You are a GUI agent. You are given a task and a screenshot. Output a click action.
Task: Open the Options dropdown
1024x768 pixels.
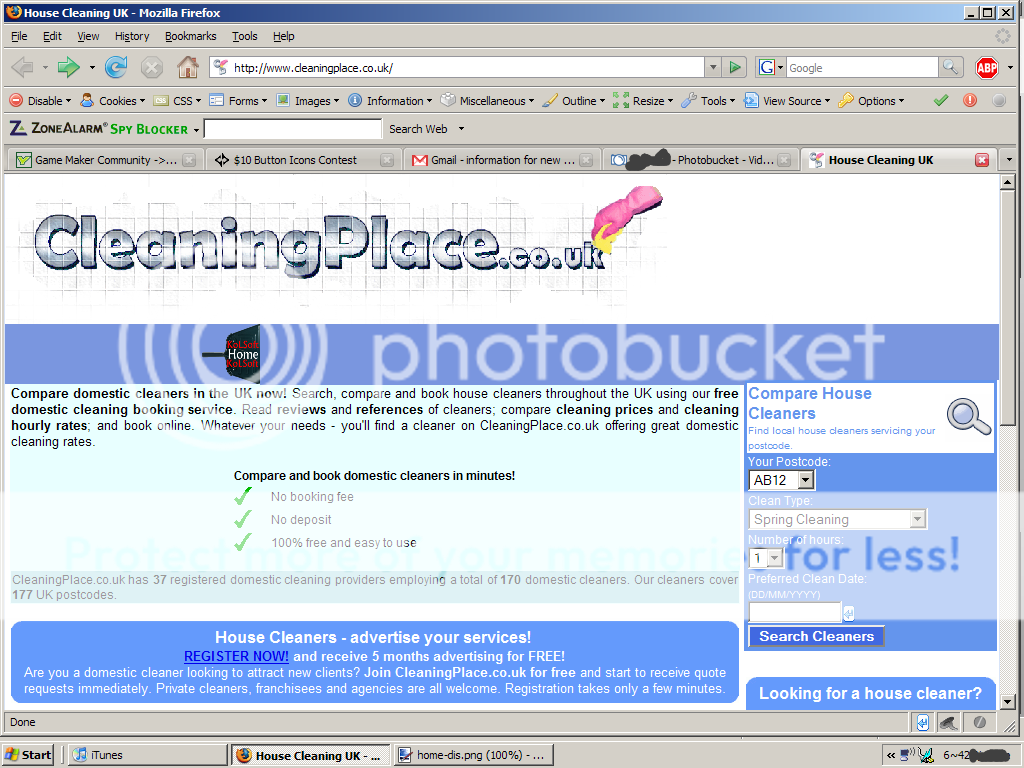click(x=871, y=101)
